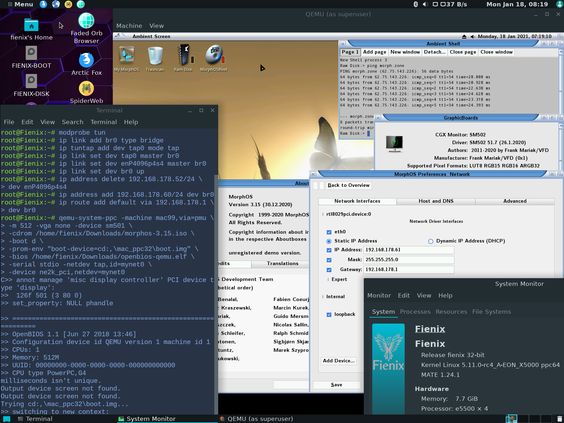Select Dynamic IP Address (DHCP) radio button

431,241
